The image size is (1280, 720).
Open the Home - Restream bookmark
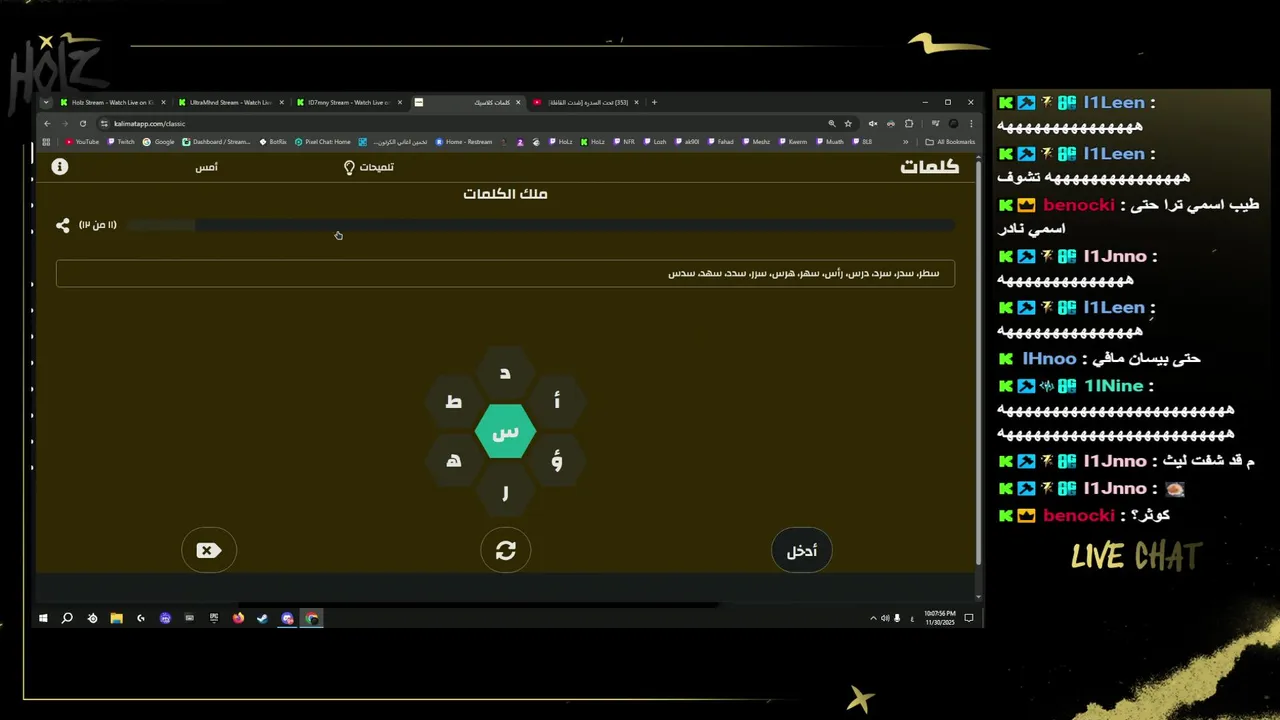[x=464, y=142]
